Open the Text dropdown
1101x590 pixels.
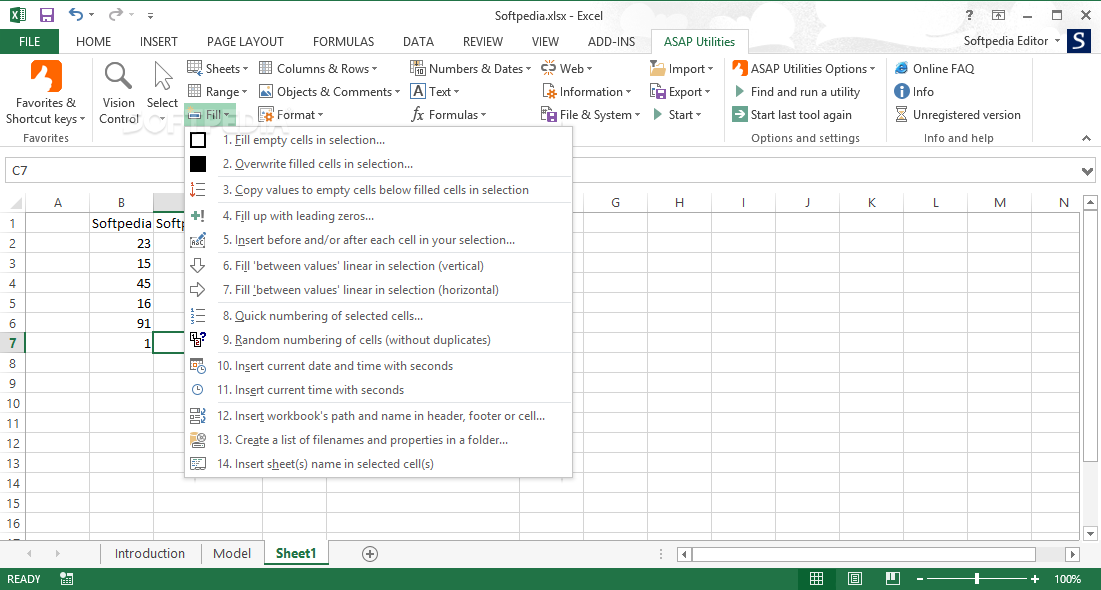[x=435, y=91]
